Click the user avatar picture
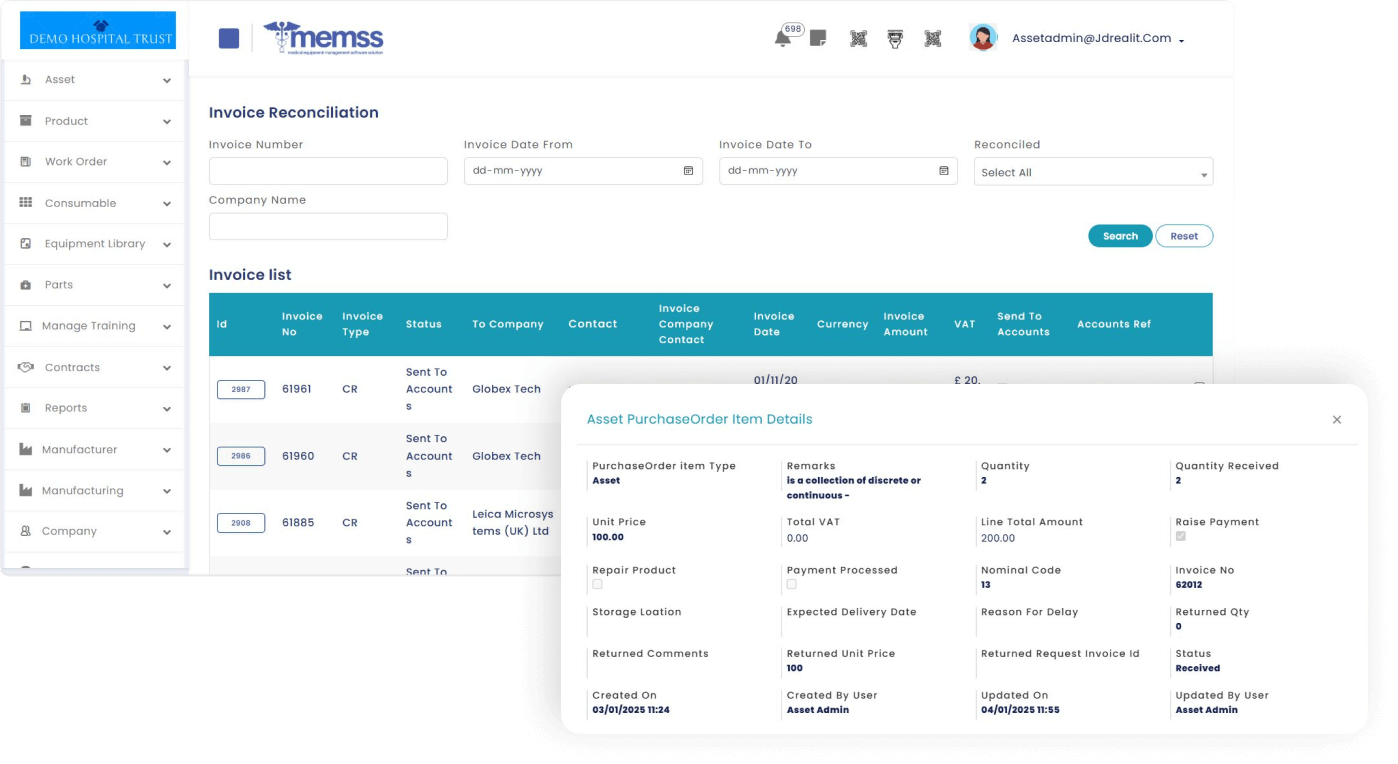The image size is (1398, 764). (x=983, y=38)
